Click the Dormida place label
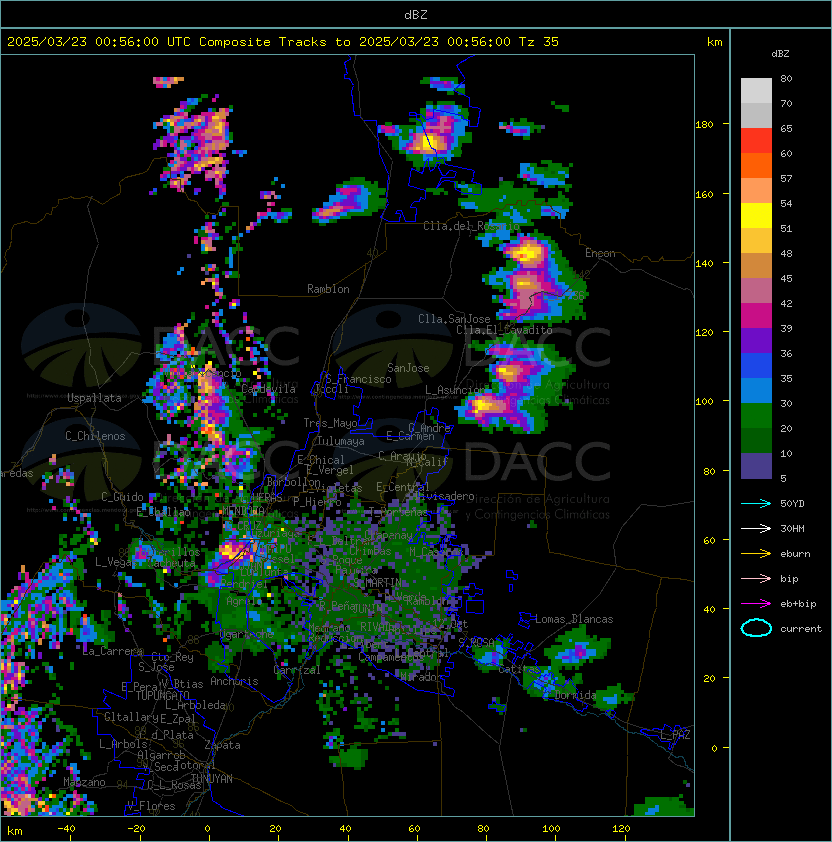 coord(575,695)
